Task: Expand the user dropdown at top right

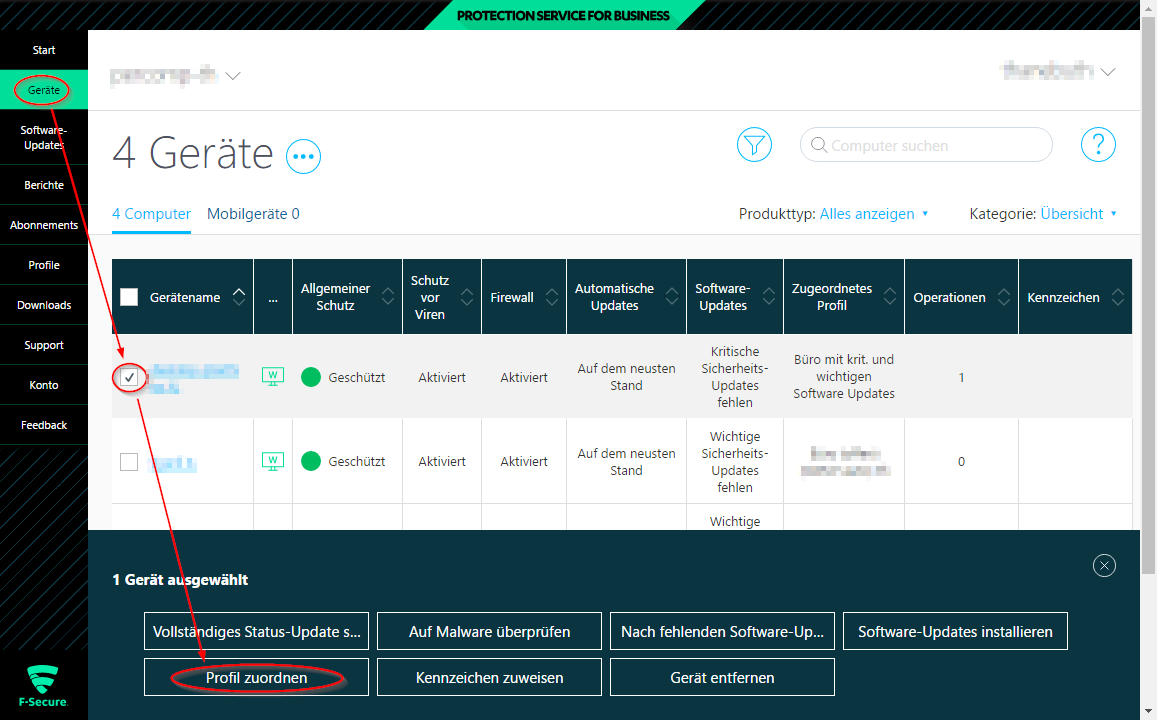Action: [x=1108, y=72]
